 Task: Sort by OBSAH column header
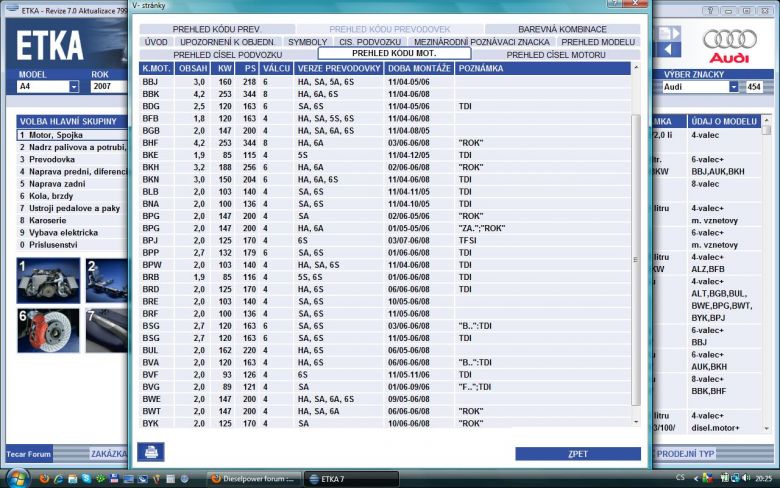click(193, 68)
